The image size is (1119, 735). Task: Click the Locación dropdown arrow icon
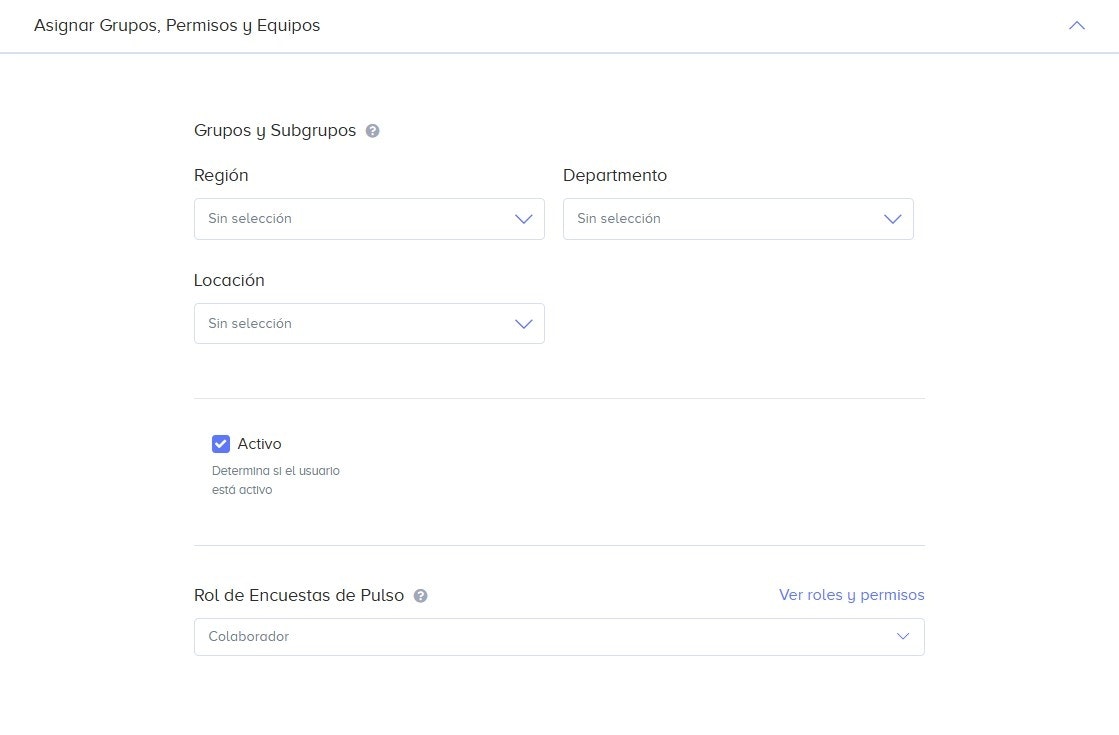pyautogui.click(x=524, y=324)
